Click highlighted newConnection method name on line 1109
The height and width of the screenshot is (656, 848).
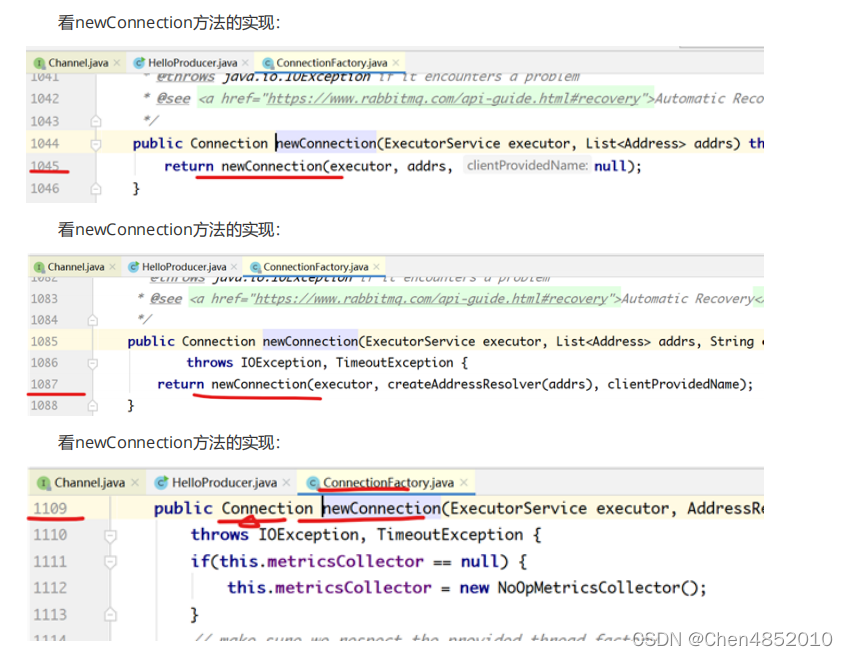pos(381,508)
